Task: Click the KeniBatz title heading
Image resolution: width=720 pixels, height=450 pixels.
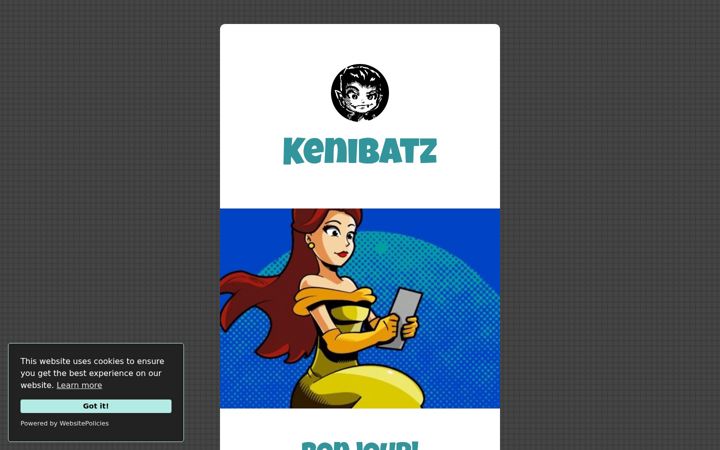Action: (x=360, y=151)
